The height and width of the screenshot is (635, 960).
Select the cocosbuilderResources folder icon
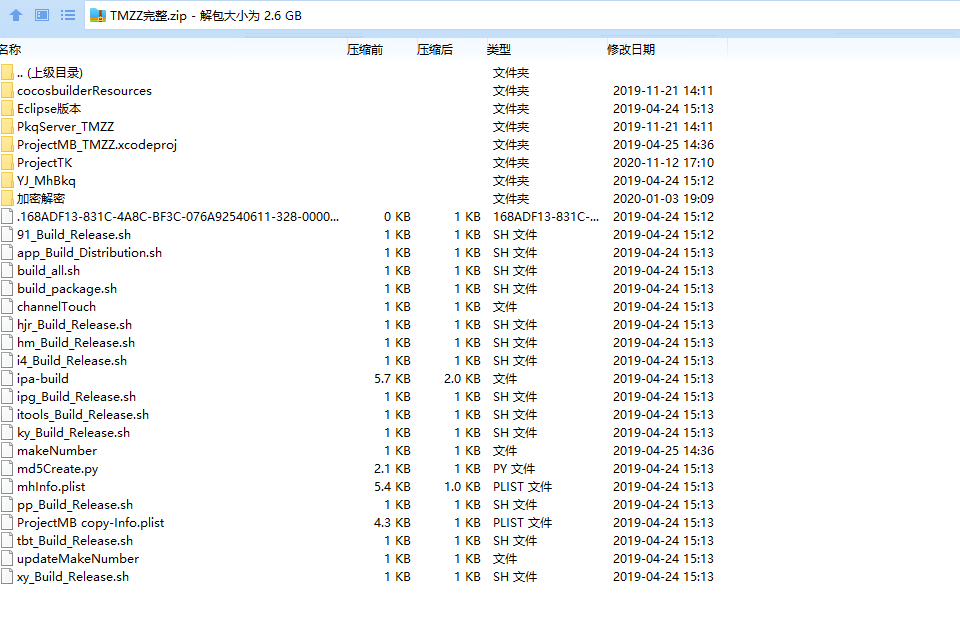pyautogui.click(x=8, y=91)
